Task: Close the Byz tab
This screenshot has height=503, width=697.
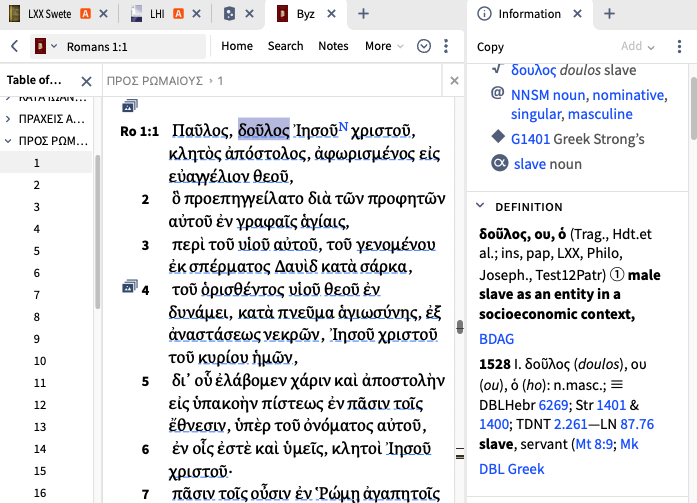Action: 332,14
